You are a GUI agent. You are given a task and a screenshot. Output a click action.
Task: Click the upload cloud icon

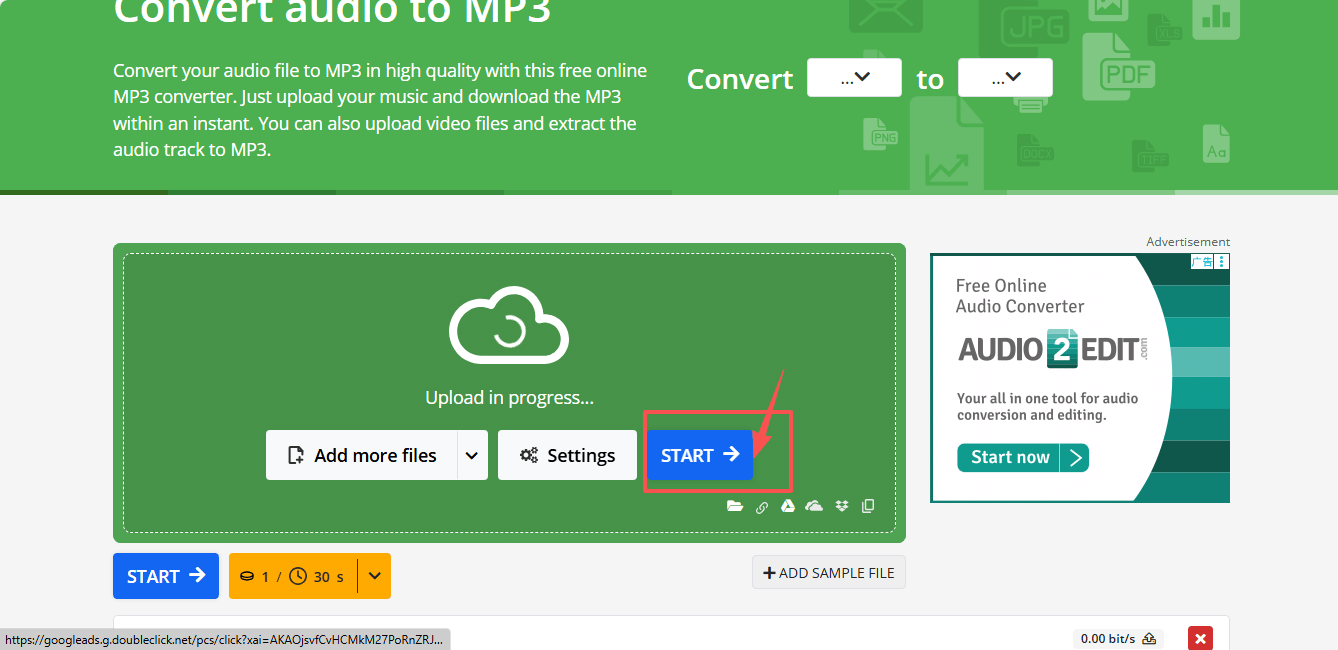pos(509,325)
